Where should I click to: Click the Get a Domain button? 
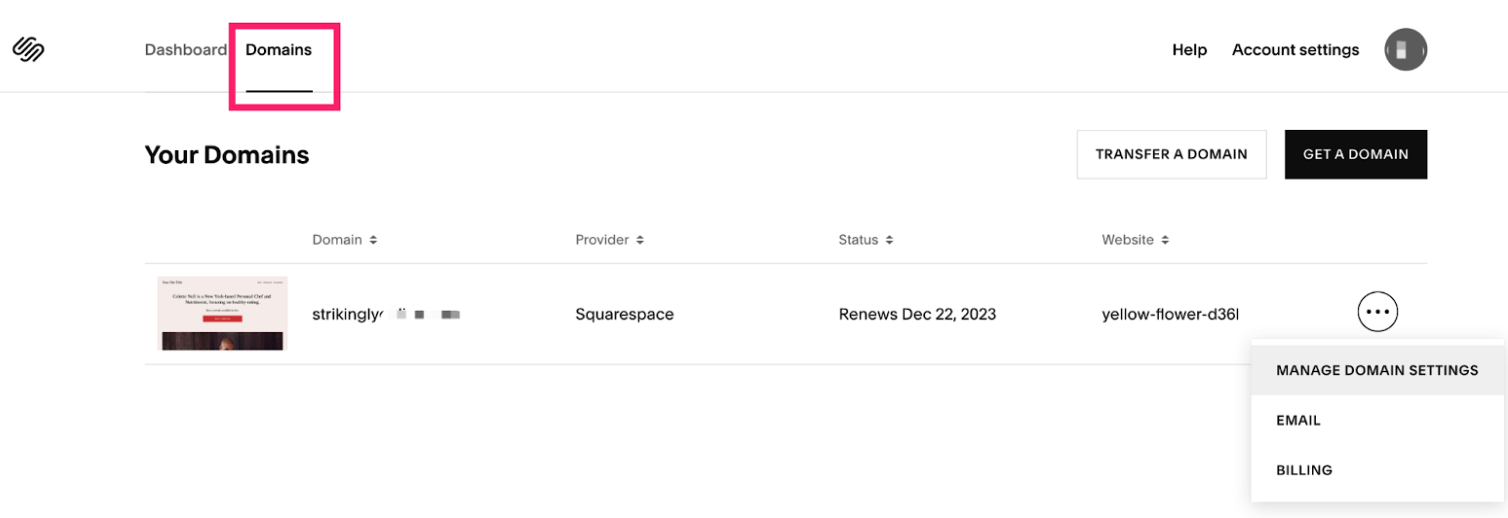1355,154
